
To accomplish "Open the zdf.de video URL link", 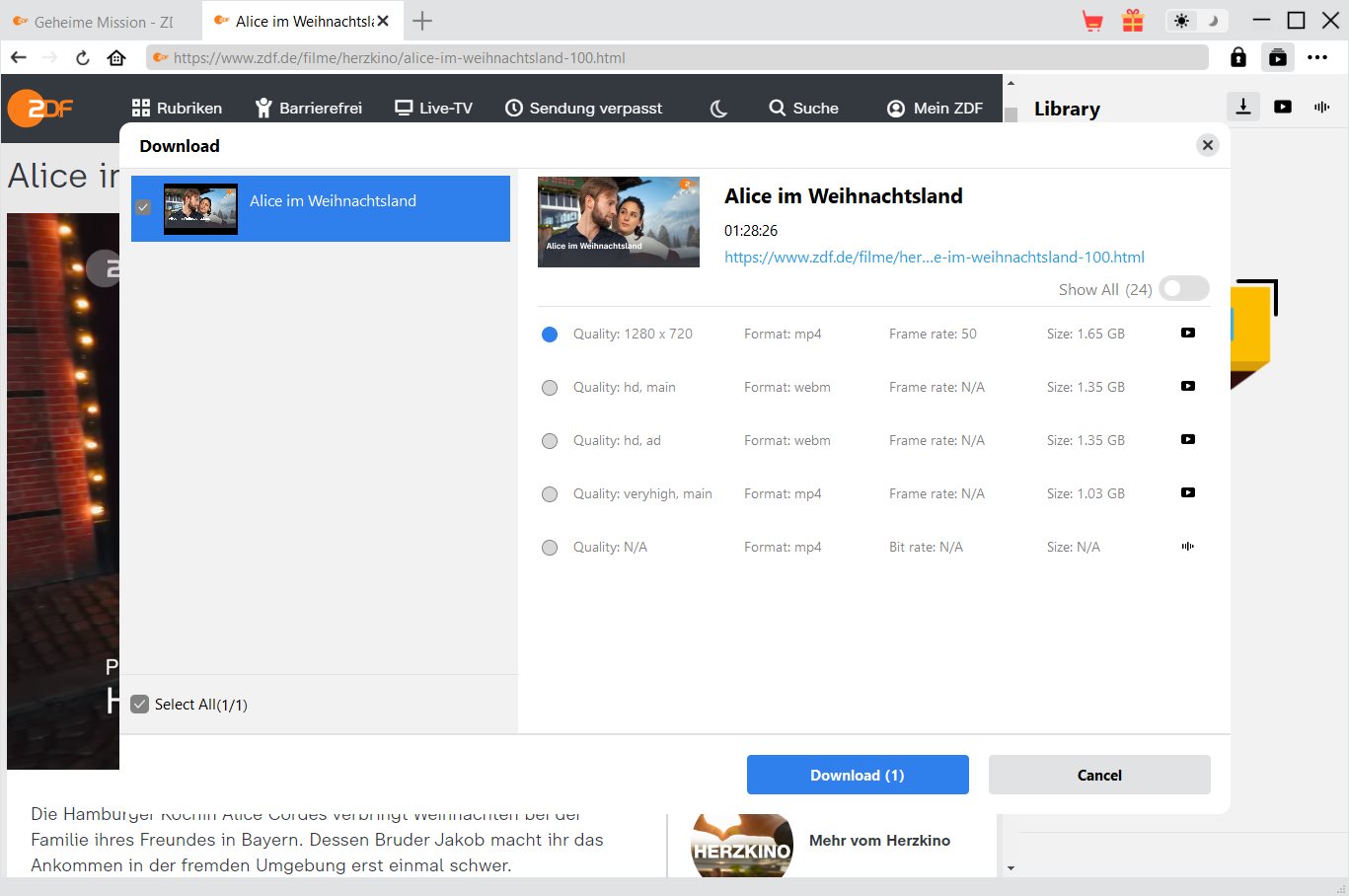I will pyautogui.click(x=934, y=257).
